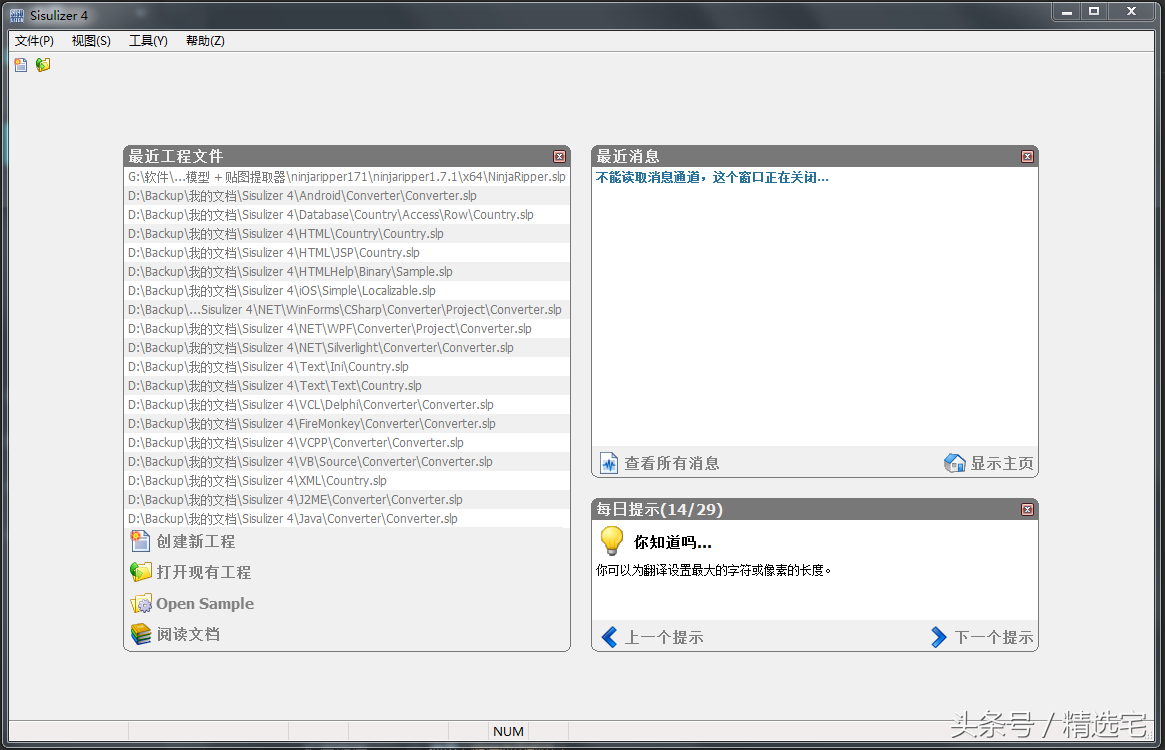This screenshot has height=750, width=1165.
Task: Click the open project toolbar icon
Action: (x=43, y=65)
